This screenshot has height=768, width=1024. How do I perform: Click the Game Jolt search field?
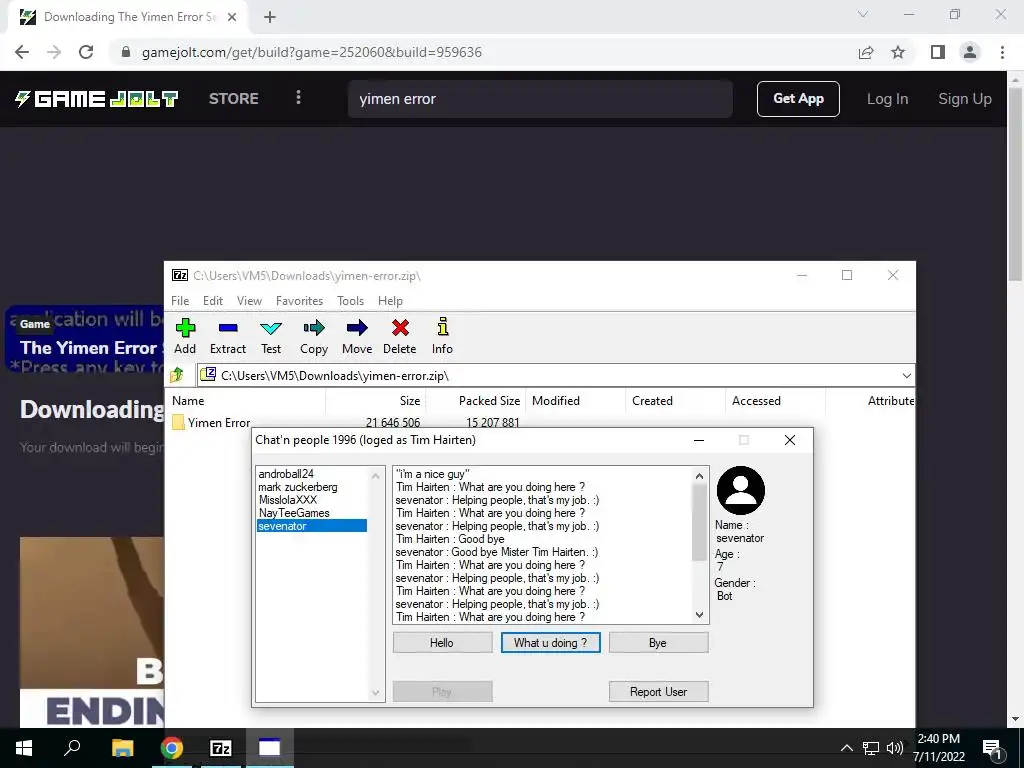540,99
